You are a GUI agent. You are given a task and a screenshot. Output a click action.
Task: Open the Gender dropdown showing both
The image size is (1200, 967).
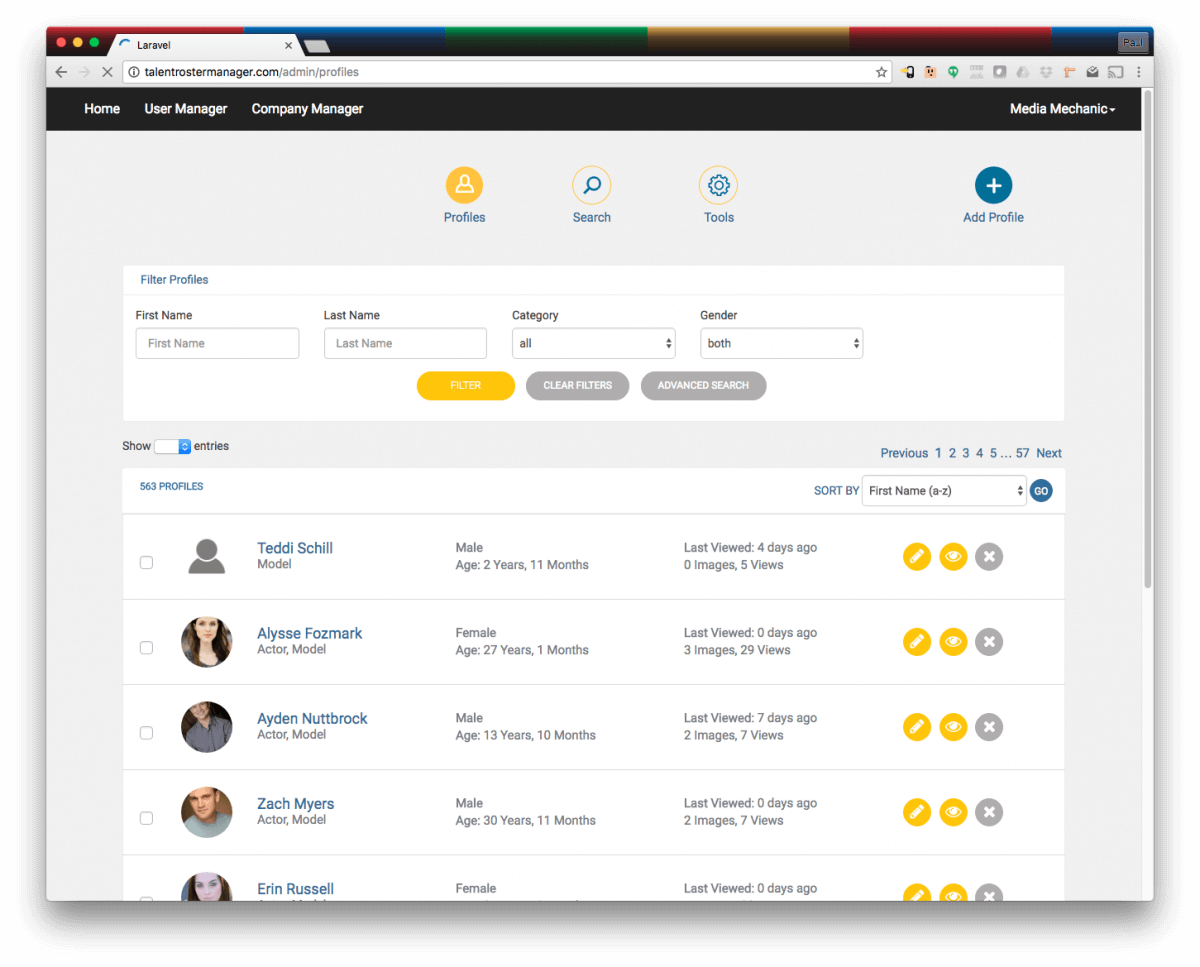(x=781, y=343)
